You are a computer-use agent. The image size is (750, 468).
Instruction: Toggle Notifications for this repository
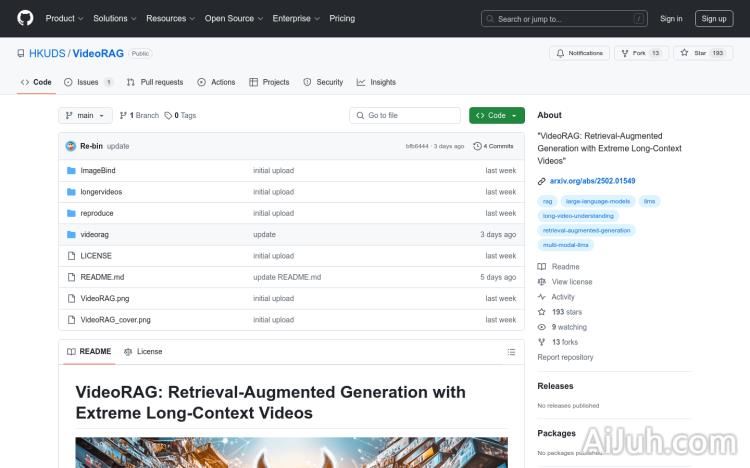(579, 53)
